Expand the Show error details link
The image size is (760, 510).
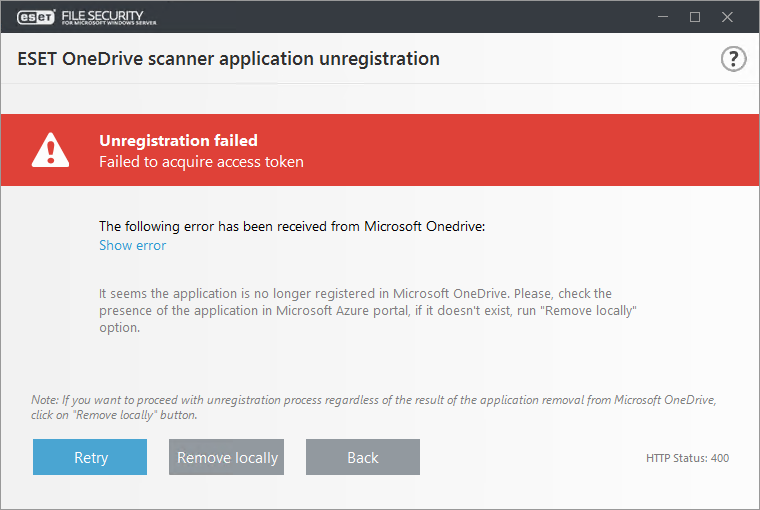point(132,245)
